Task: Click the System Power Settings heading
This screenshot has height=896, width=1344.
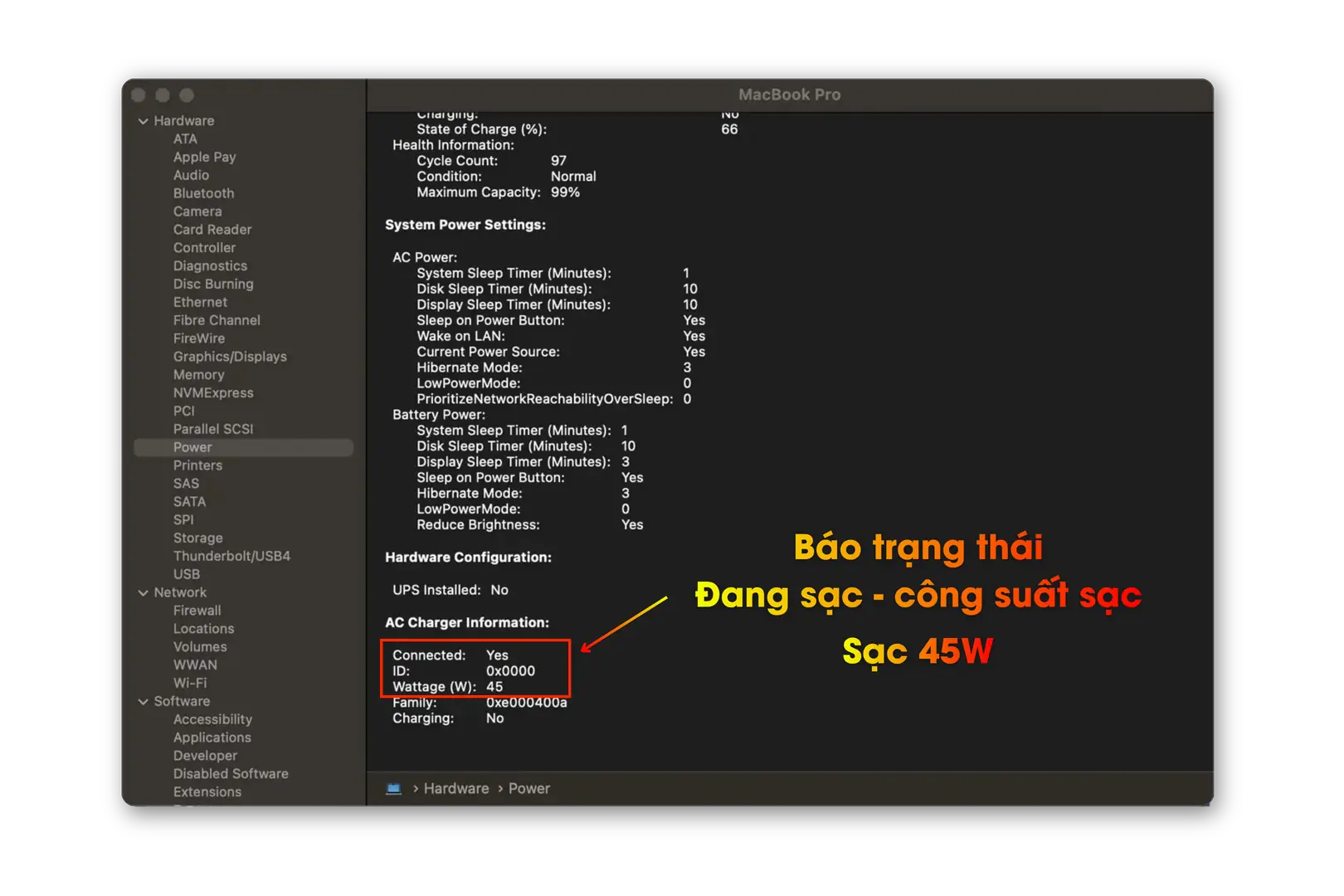Action: pos(465,226)
